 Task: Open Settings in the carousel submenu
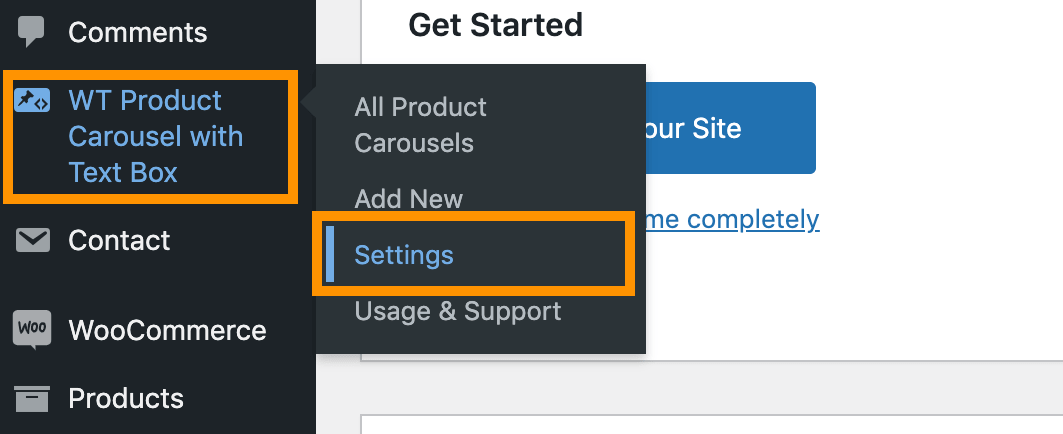(404, 255)
